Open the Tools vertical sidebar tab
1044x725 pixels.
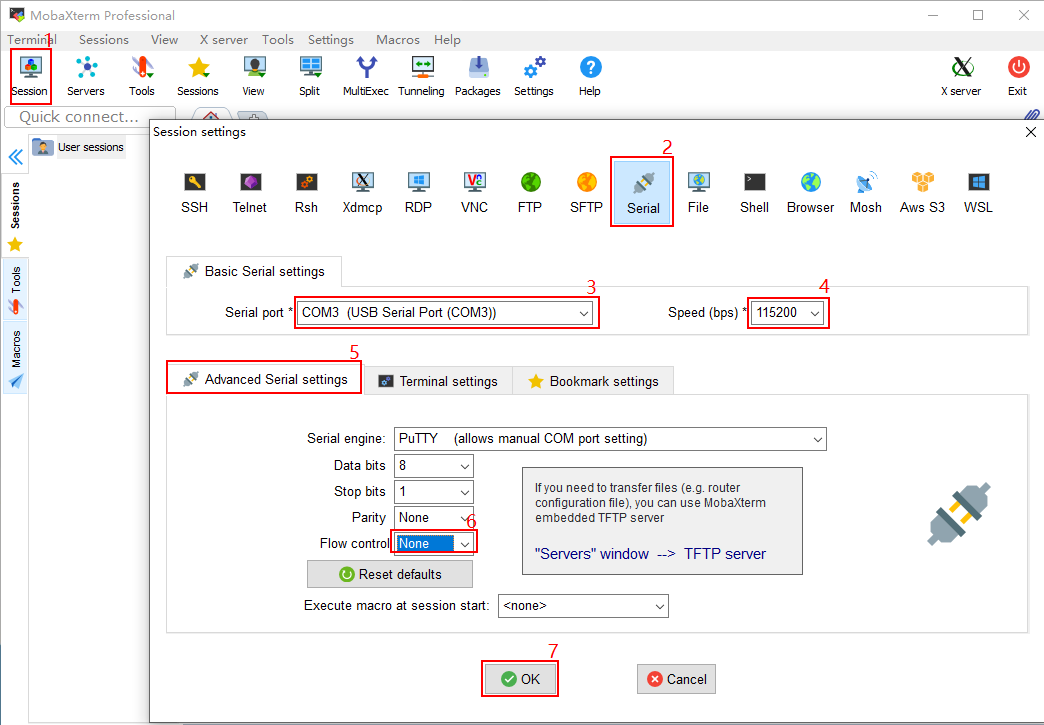tap(15, 289)
